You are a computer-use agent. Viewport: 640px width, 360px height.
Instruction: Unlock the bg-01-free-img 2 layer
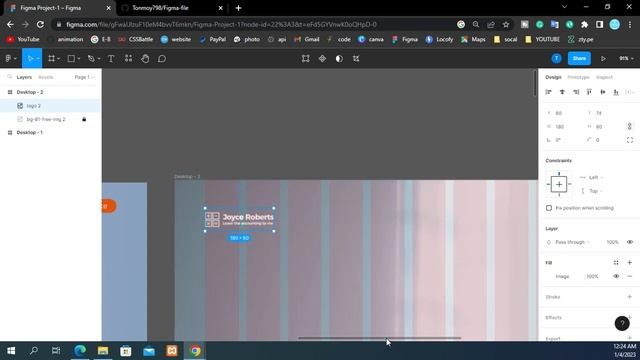tap(84, 119)
